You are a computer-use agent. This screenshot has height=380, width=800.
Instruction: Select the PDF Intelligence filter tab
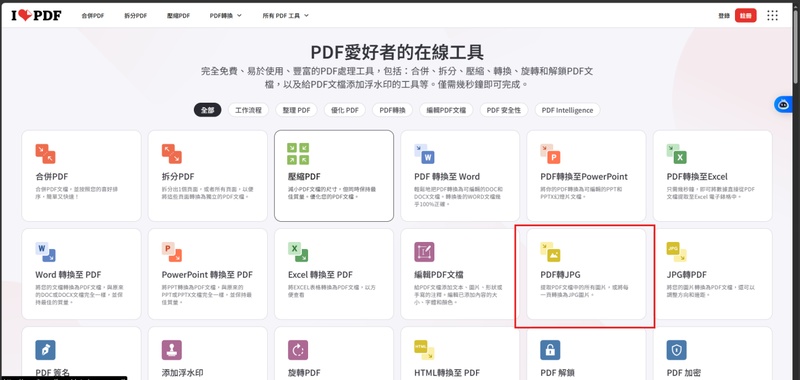pos(567,110)
